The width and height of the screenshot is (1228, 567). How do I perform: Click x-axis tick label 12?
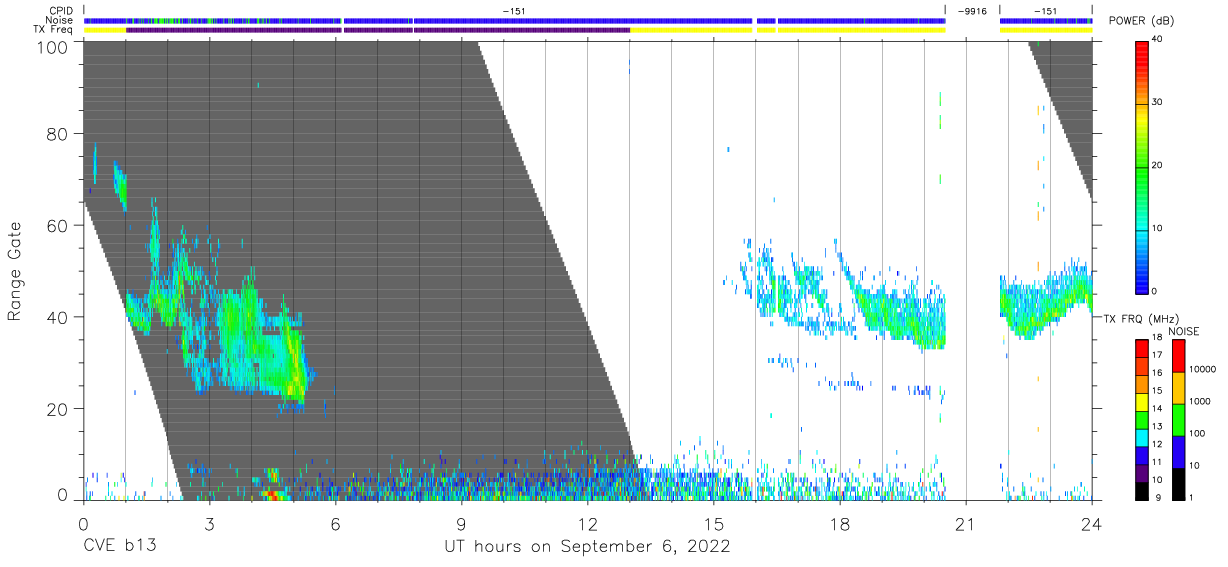click(587, 522)
